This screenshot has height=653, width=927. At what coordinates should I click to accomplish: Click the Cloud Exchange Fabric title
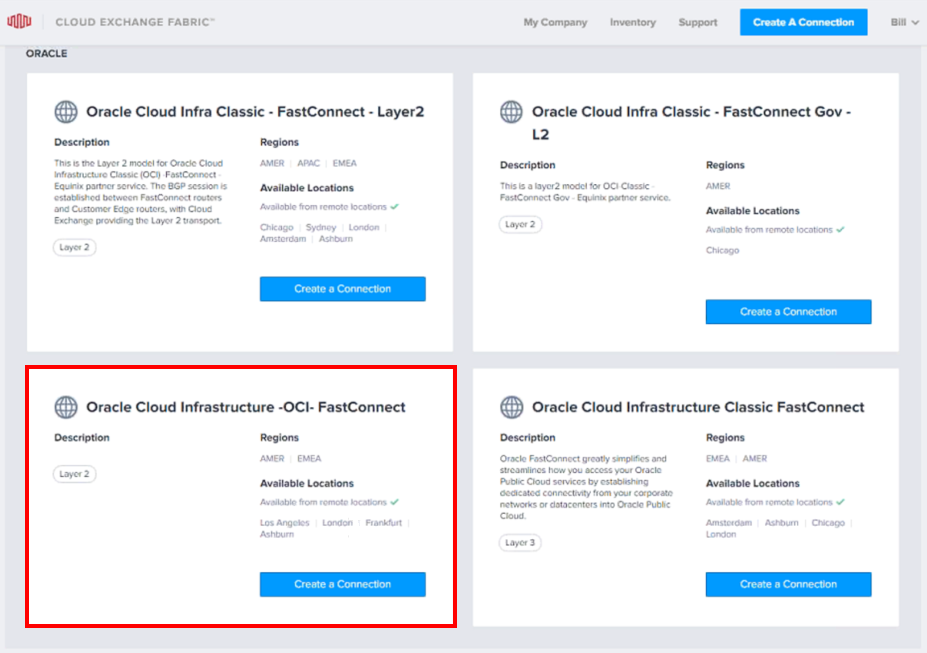click(135, 22)
